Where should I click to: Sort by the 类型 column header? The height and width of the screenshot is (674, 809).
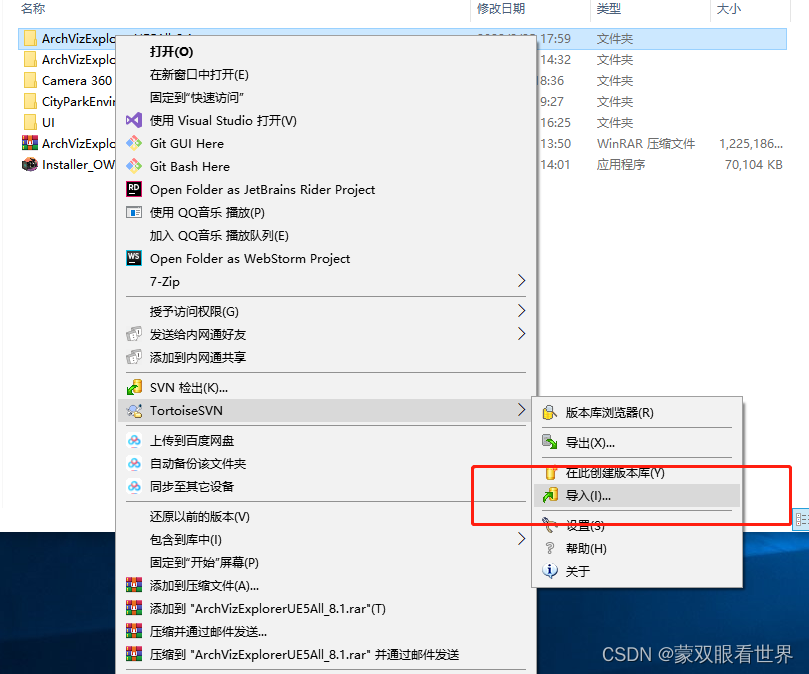pos(608,8)
